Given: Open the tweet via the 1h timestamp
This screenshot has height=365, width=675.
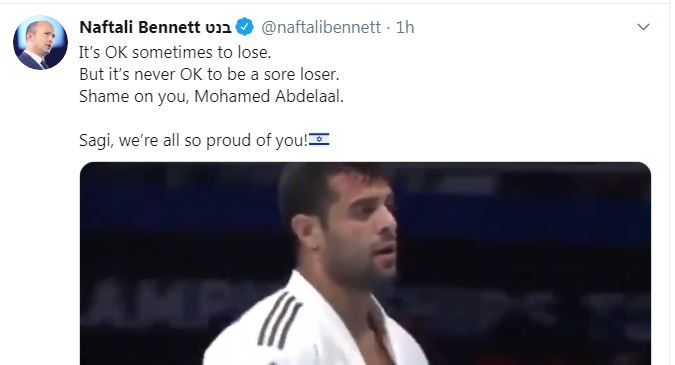Looking at the screenshot, I should coord(405,28).
